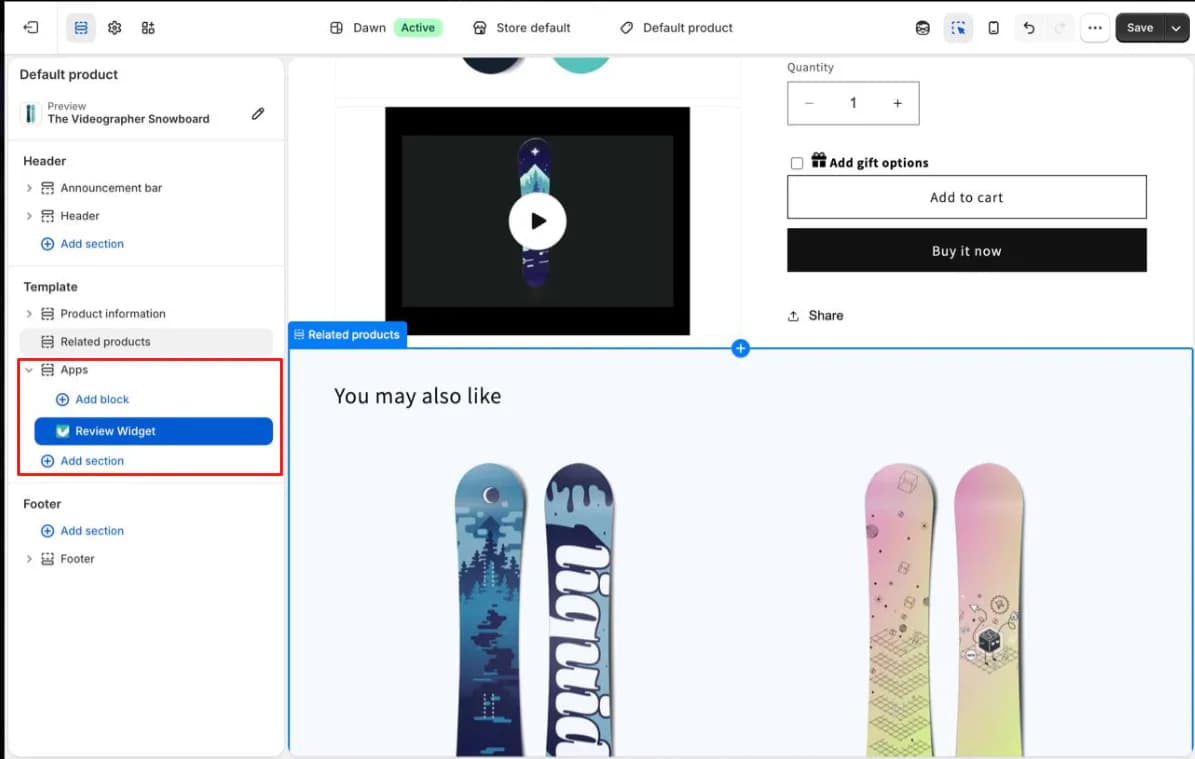Image resolution: width=1195 pixels, height=759 pixels.
Task: Click the Save button
Action: click(1139, 28)
